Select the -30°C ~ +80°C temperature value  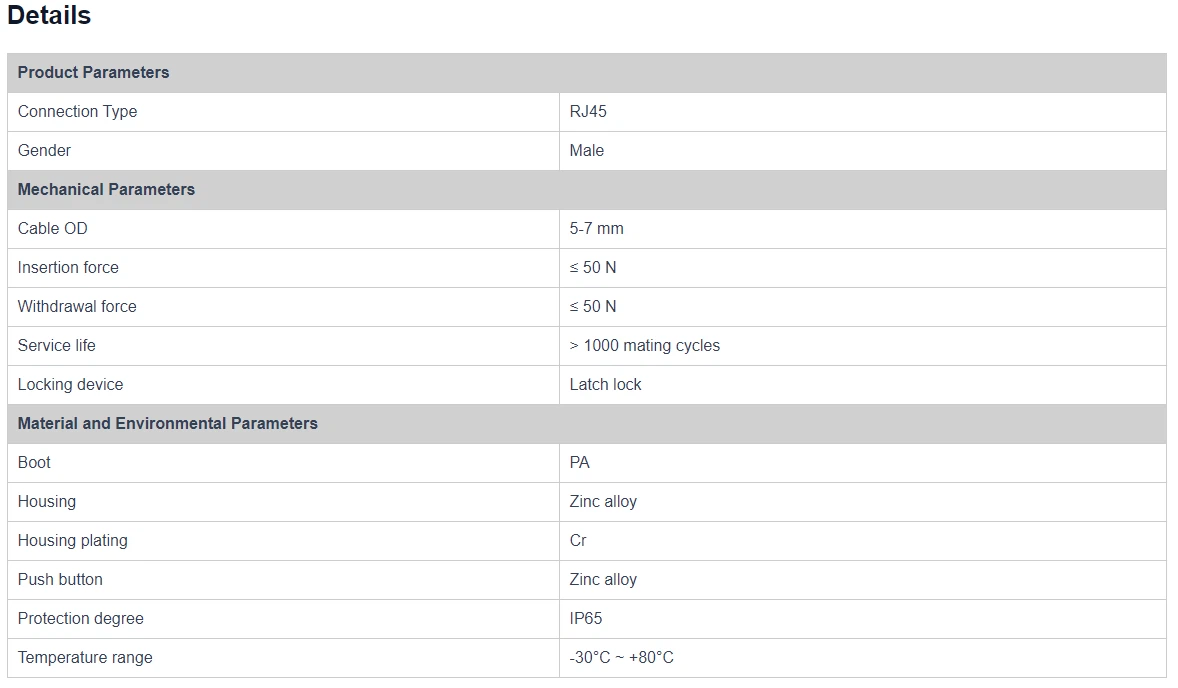[x=621, y=657]
